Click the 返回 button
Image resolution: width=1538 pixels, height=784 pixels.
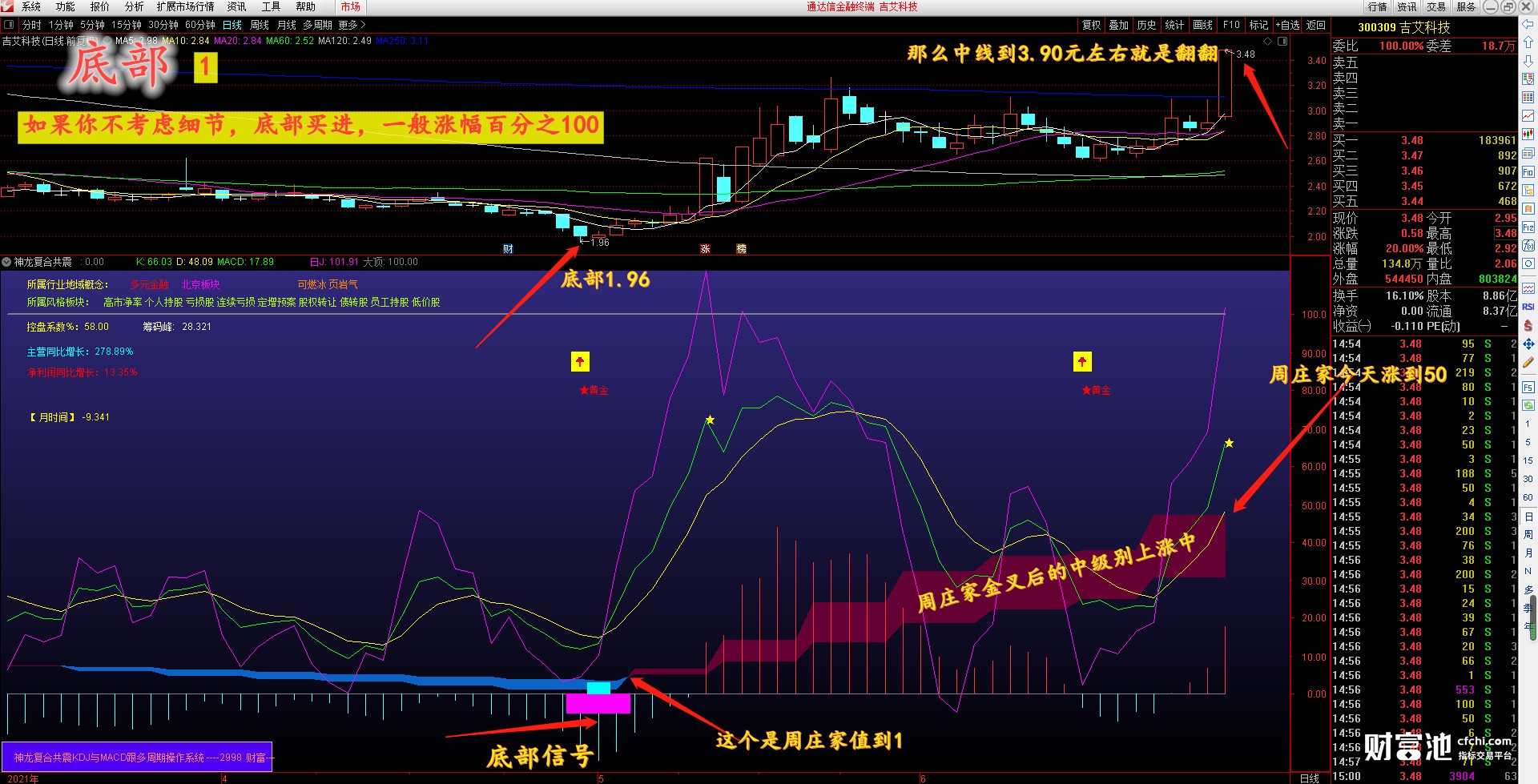(x=1316, y=25)
